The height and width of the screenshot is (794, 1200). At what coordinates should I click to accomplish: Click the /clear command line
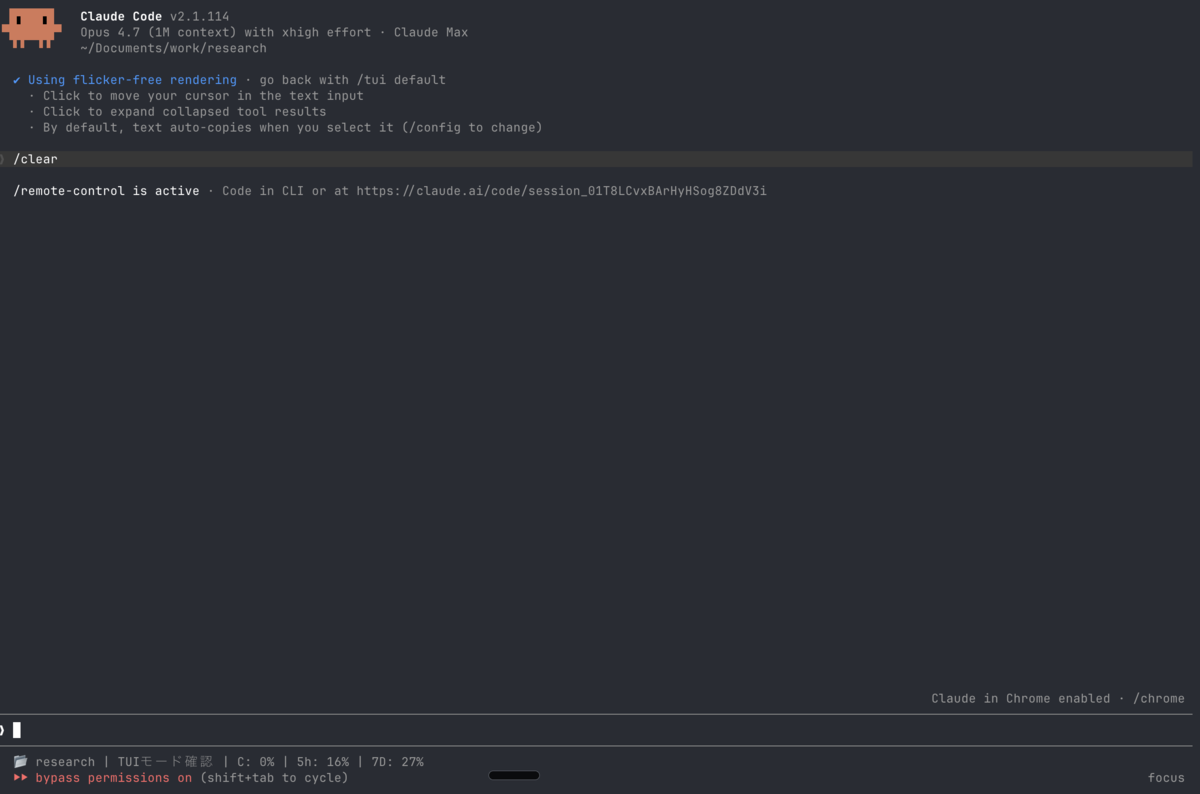tap(596, 159)
